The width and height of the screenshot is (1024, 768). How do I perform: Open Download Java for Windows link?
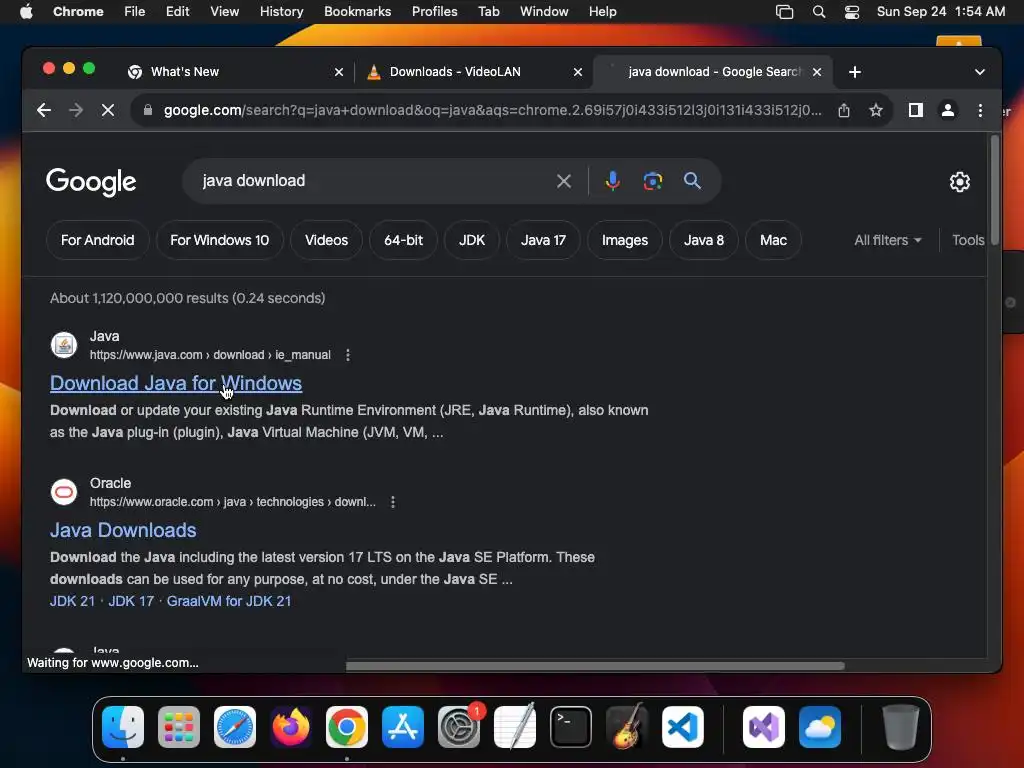pos(176,383)
